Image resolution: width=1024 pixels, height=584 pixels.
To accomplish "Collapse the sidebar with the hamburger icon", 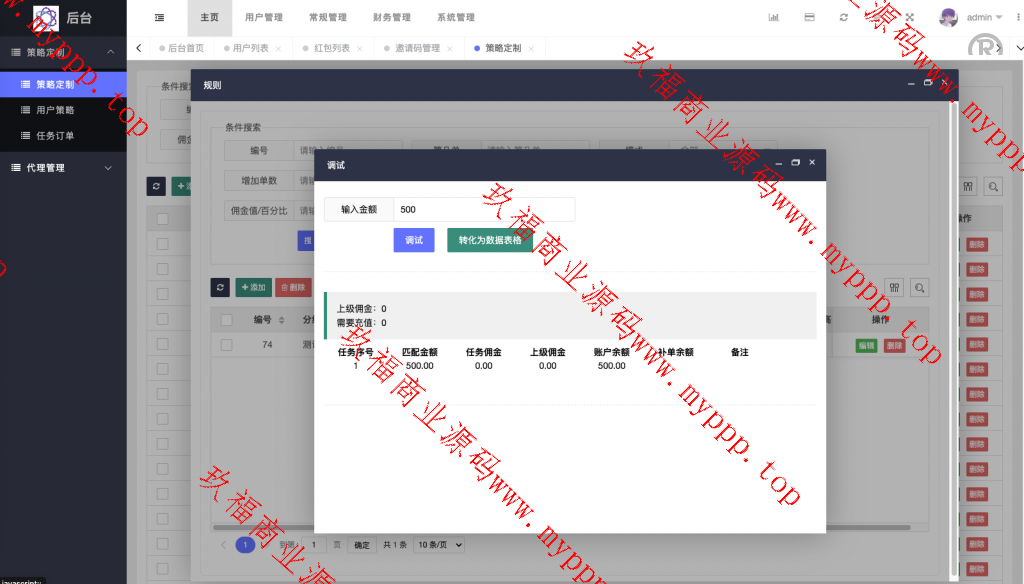I will [x=160, y=17].
